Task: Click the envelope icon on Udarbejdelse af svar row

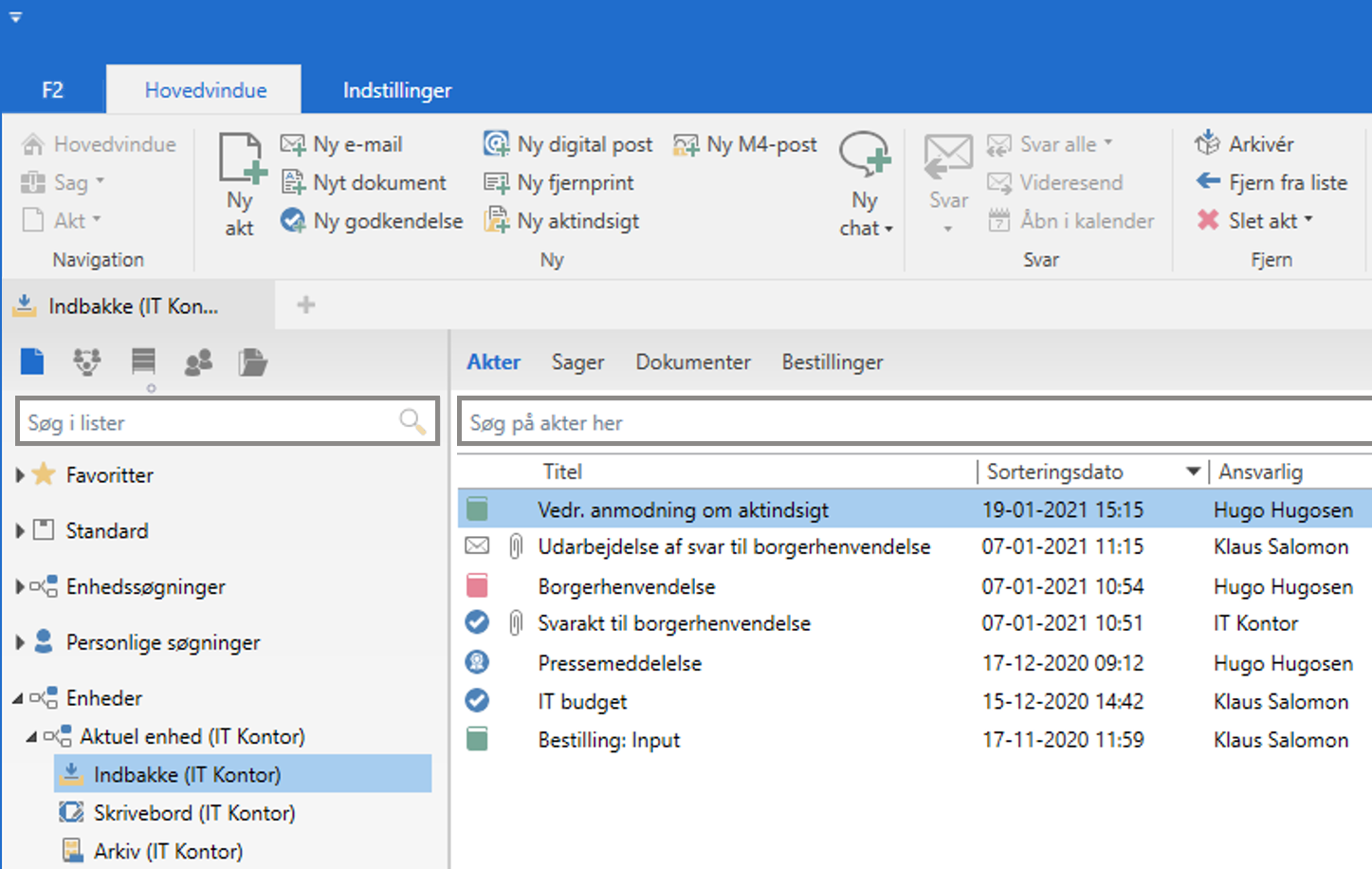Action: tap(477, 546)
